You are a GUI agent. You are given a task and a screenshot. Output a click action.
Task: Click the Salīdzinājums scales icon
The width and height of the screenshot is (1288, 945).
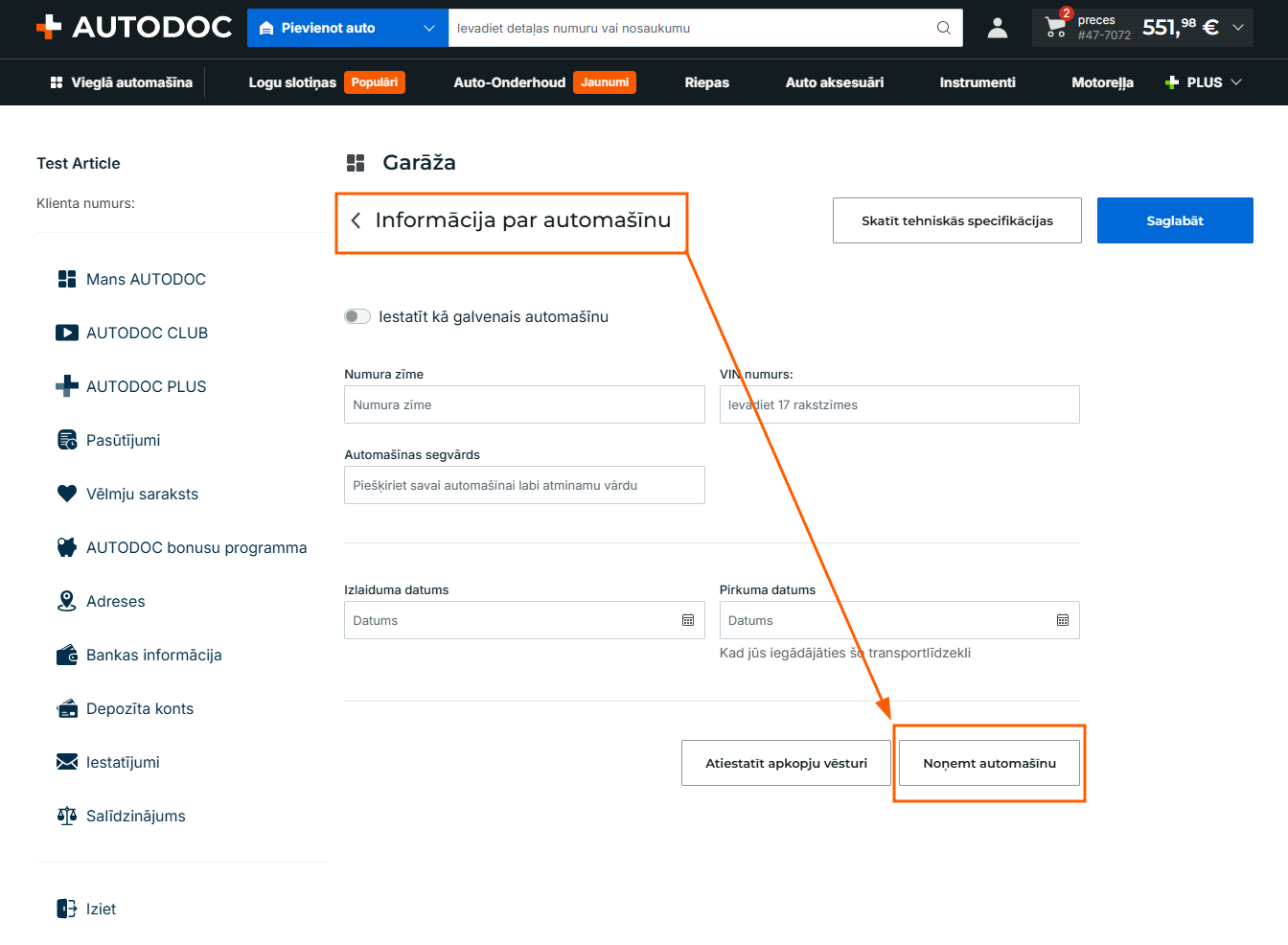pos(67,816)
